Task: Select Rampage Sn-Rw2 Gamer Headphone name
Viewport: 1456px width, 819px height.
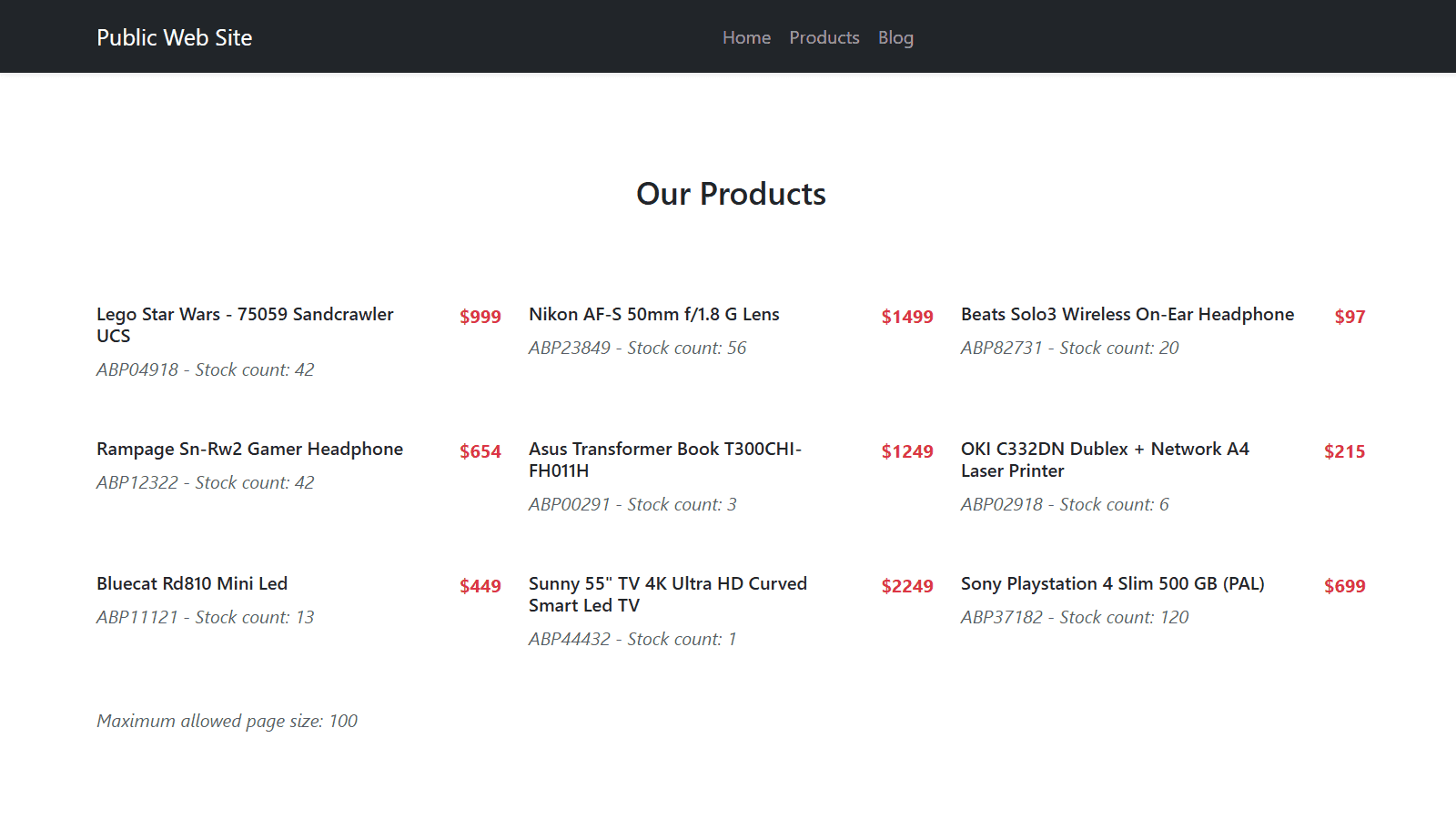Action: (249, 449)
